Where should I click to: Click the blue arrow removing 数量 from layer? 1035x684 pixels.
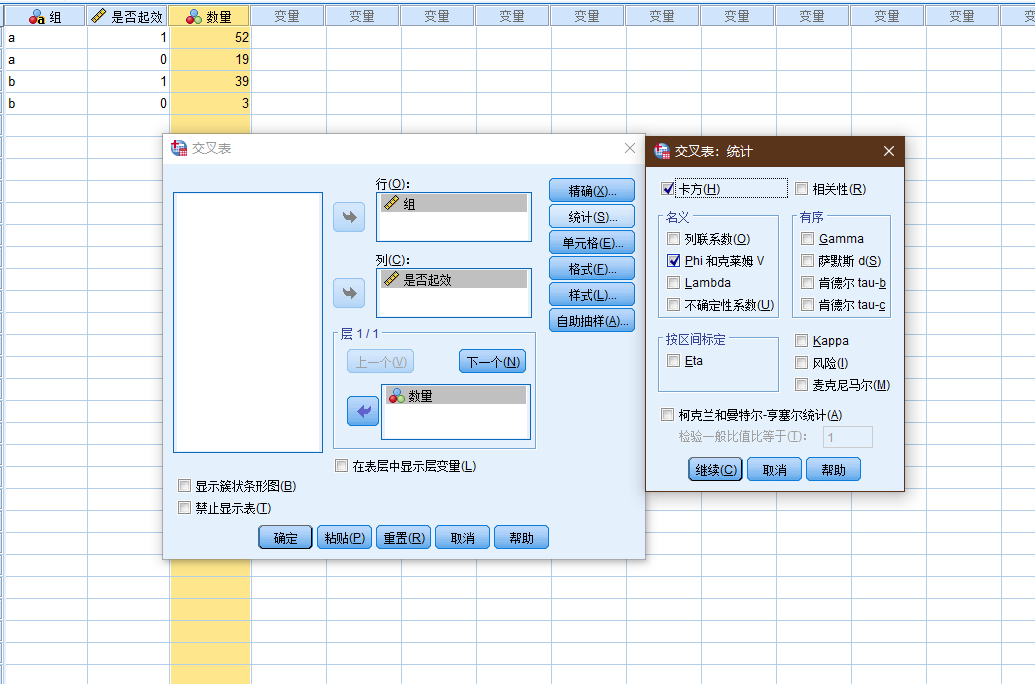363,411
